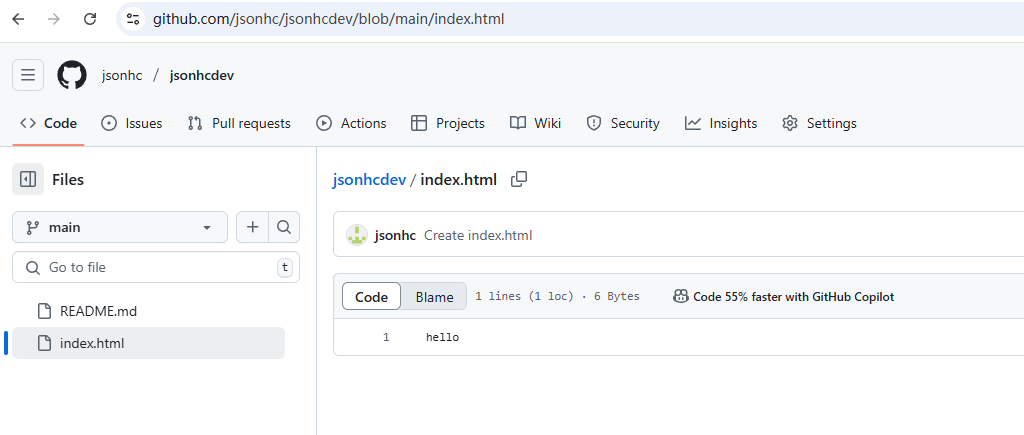1024x435 pixels.
Task: Open the jsonhcdev repository header link
Action: coord(202,76)
